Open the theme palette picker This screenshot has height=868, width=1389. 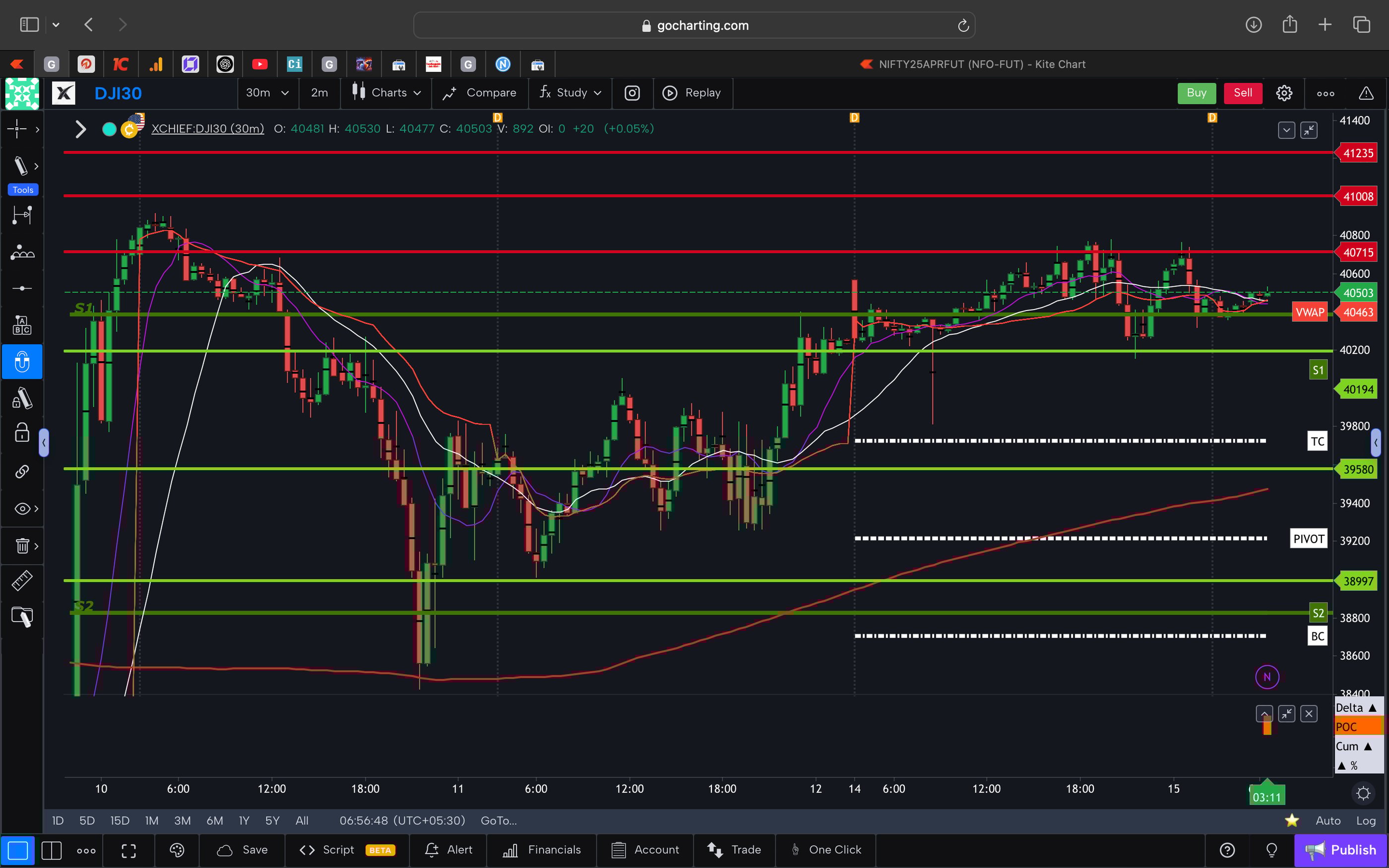pos(176,850)
